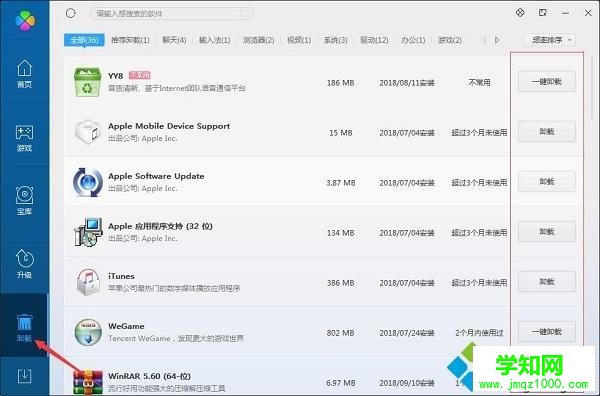Open the 升级 upgrade section
Image resolution: width=600 pixels, height=396 pixels.
pos(24,264)
